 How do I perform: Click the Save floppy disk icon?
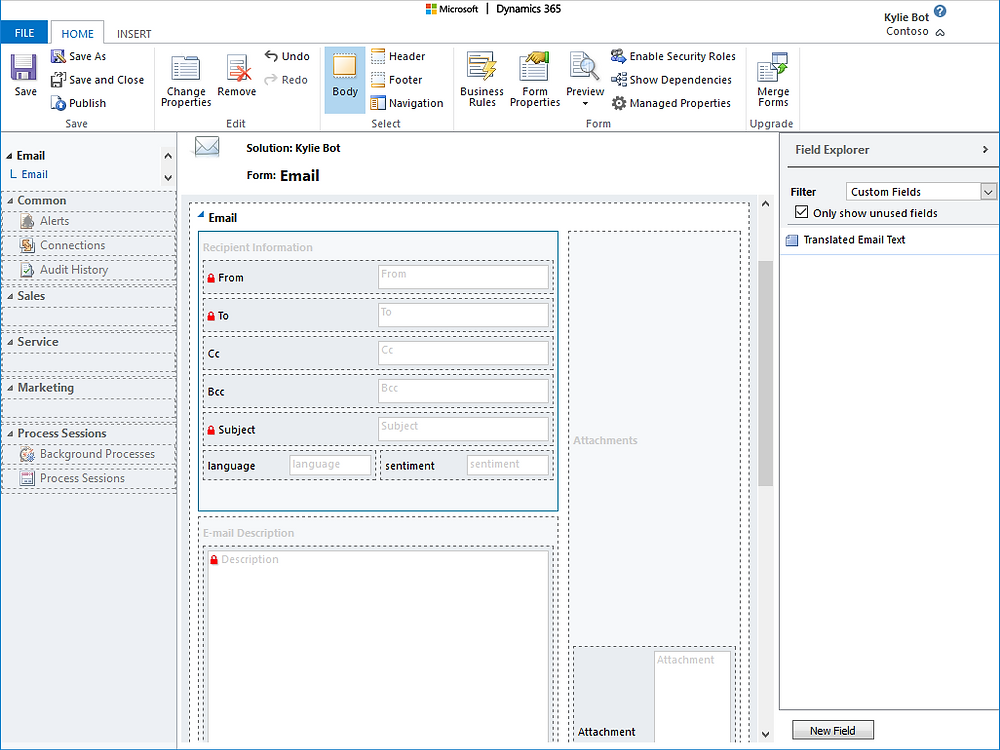tap(24, 68)
